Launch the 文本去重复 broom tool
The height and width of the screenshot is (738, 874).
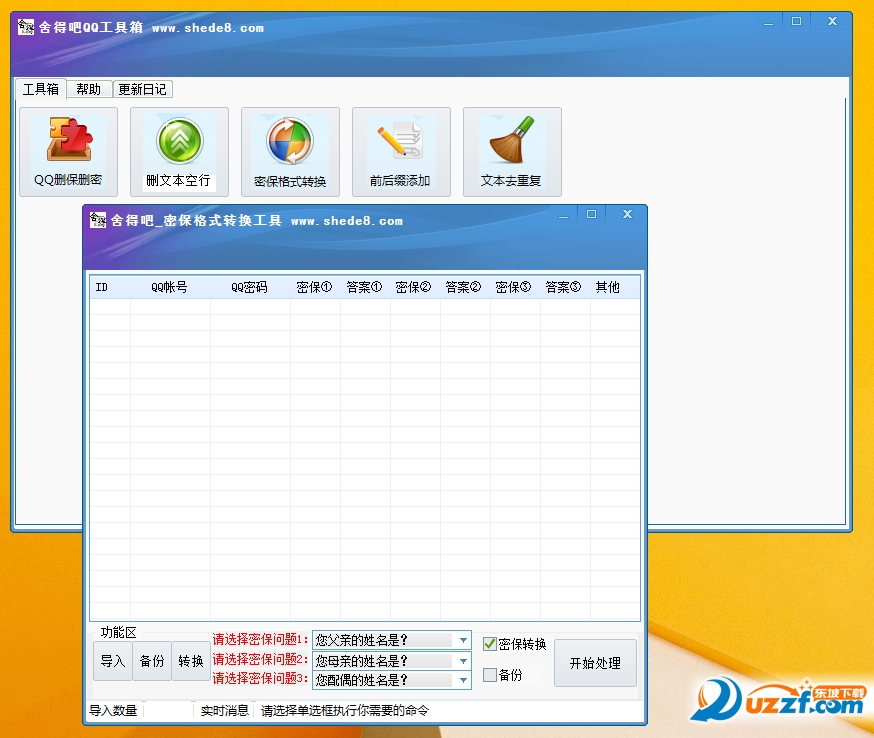pyautogui.click(x=512, y=152)
